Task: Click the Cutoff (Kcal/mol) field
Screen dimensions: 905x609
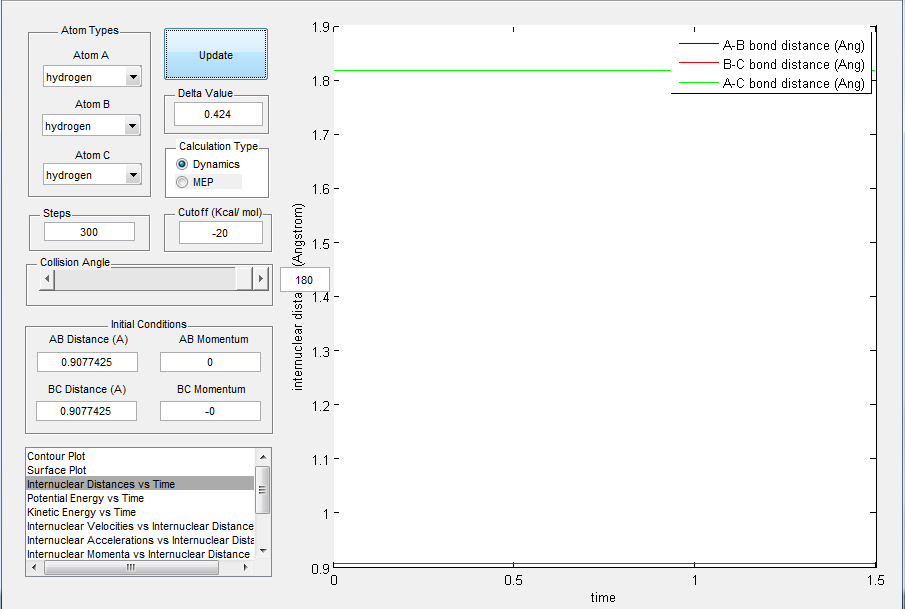Action: [x=220, y=233]
